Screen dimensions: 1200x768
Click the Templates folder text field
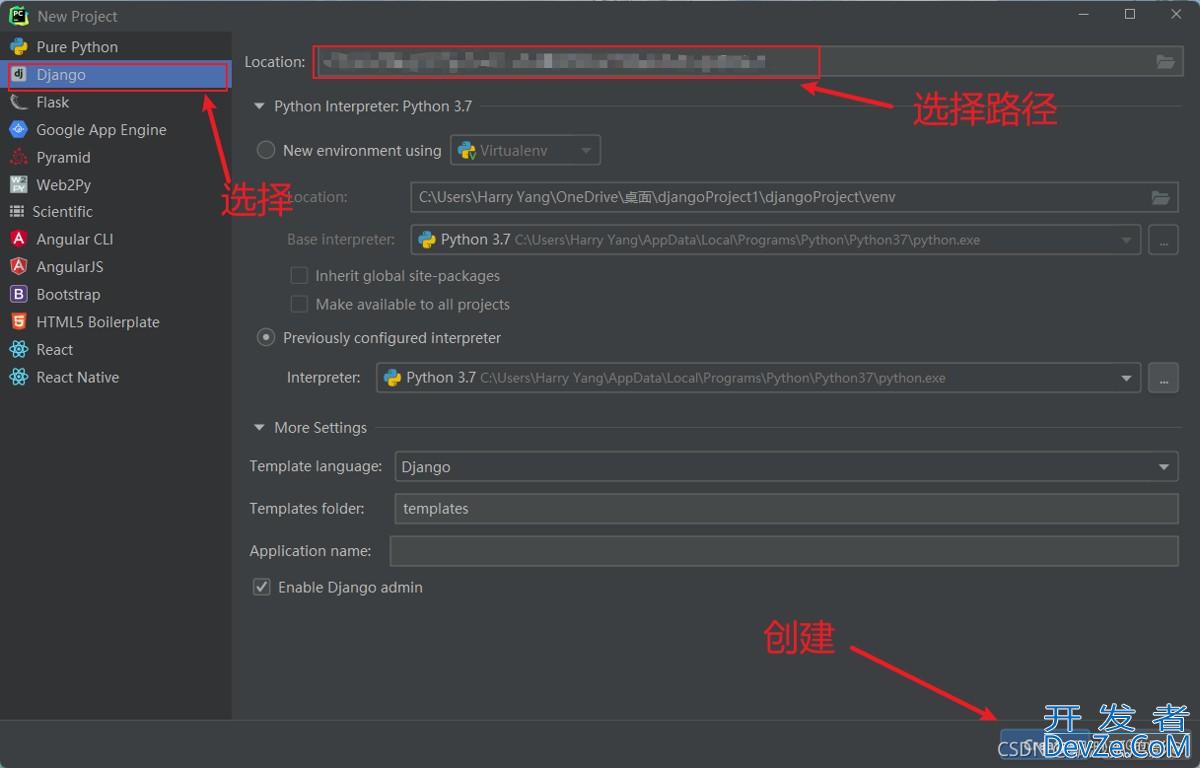click(x=786, y=509)
